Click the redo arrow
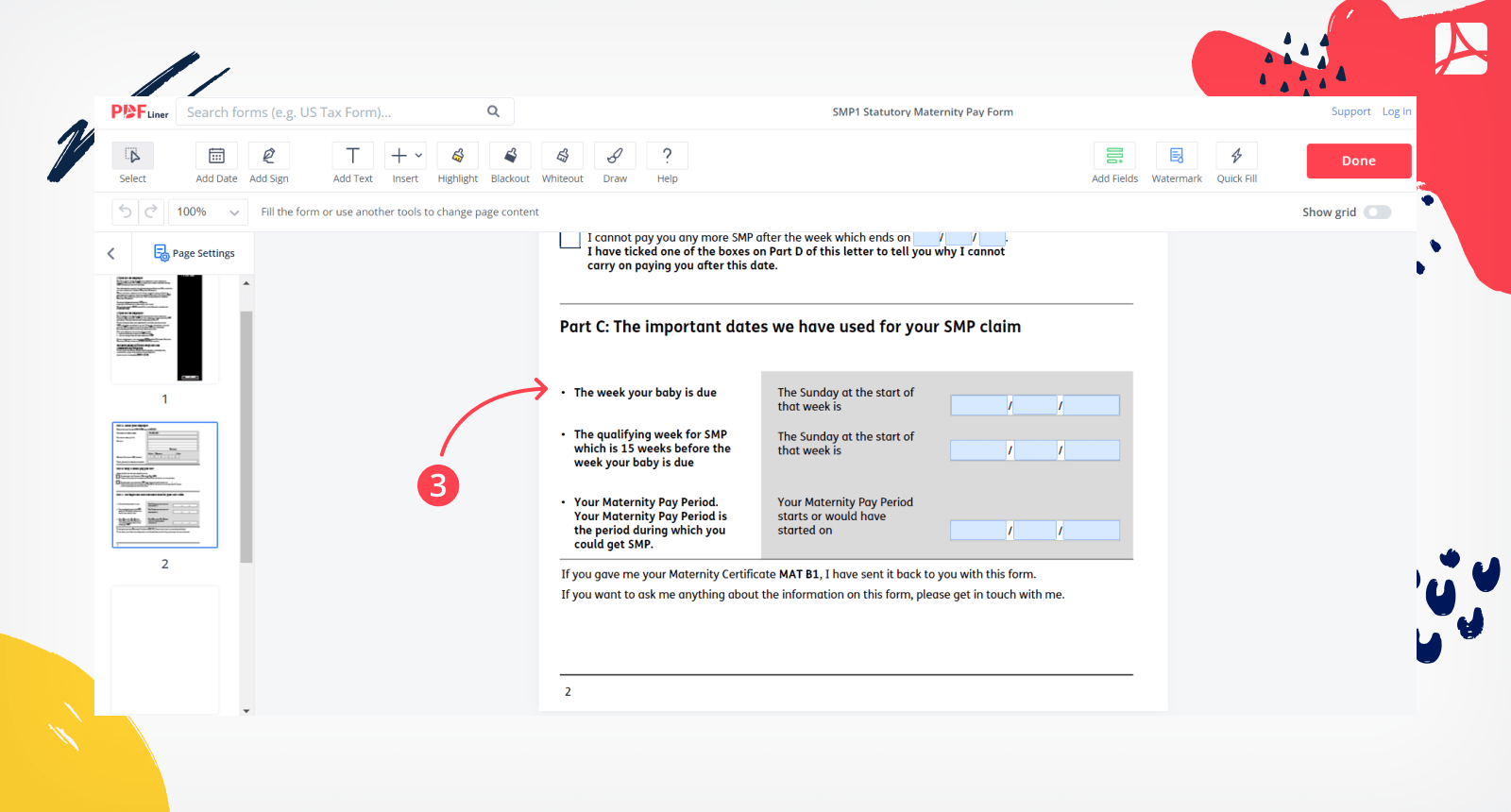The width and height of the screenshot is (1511, 812). click(x=151, y=211)
